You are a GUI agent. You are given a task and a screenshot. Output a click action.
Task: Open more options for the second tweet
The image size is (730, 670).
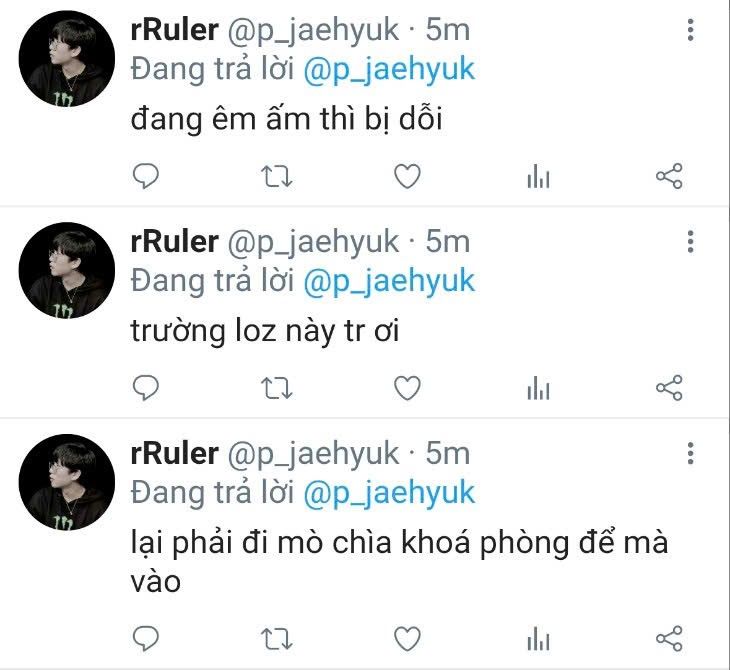click(x=690, y=242)
